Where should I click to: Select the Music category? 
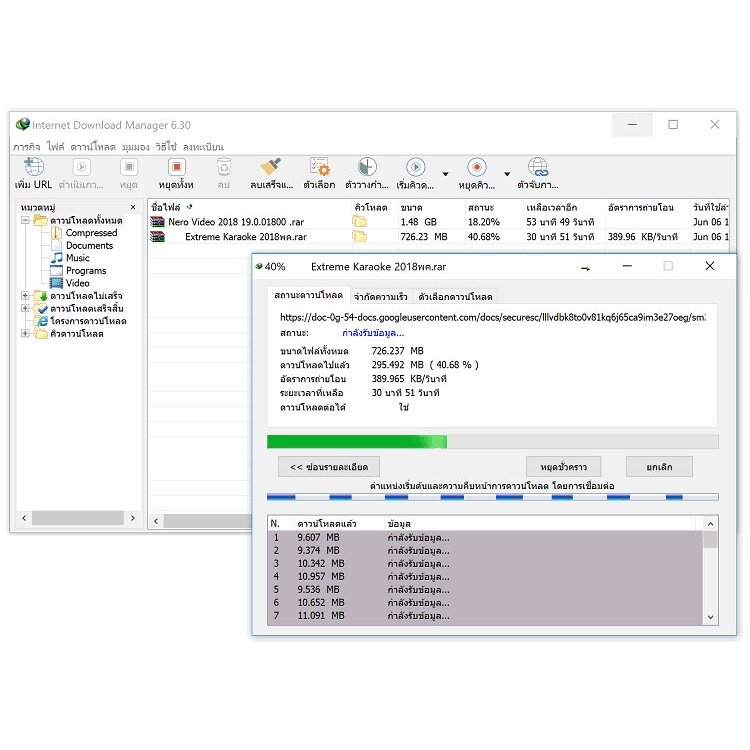click(78, 258)
